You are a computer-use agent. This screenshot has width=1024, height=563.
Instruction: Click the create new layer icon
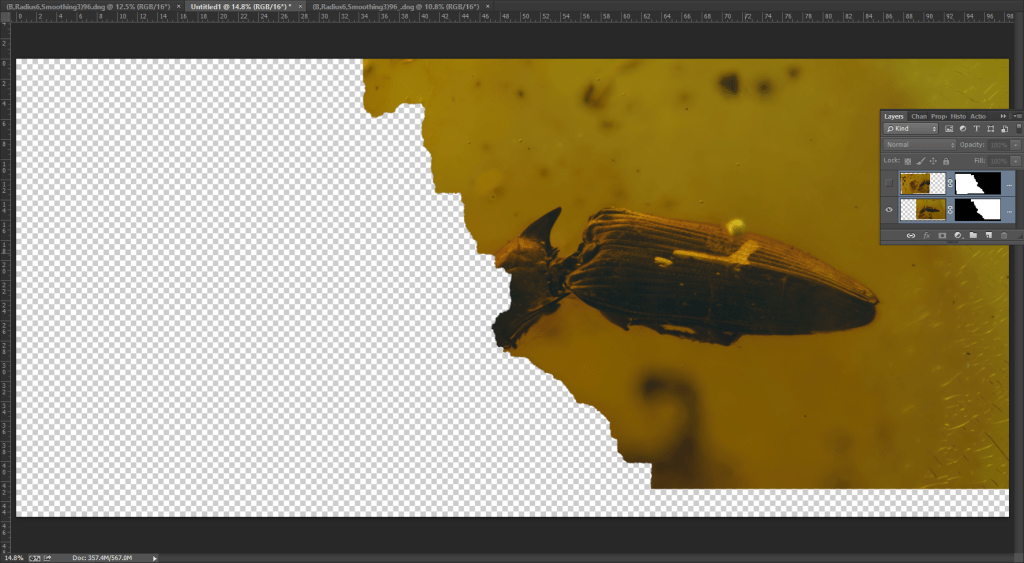point(988,236)
